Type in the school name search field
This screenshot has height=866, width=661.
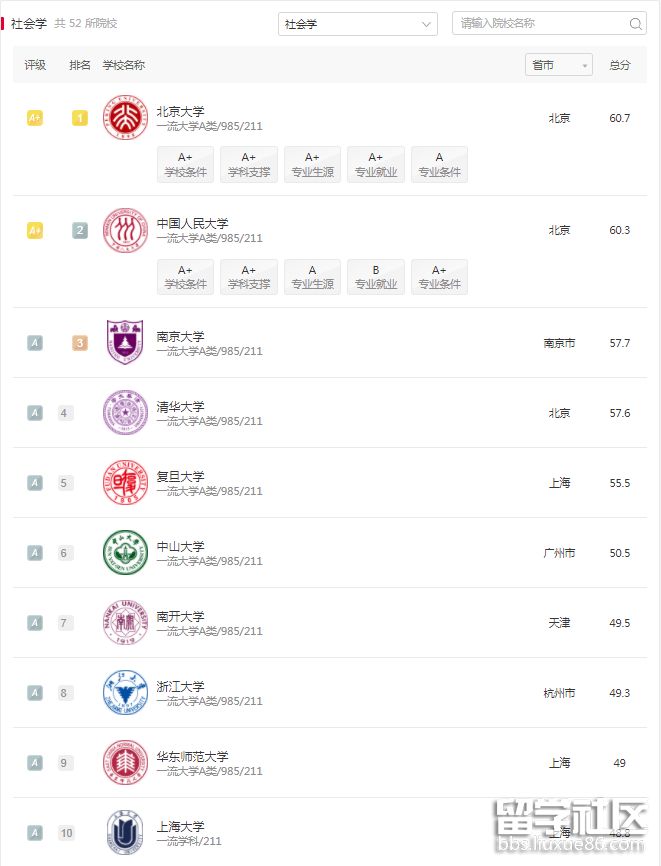(540, 24)
